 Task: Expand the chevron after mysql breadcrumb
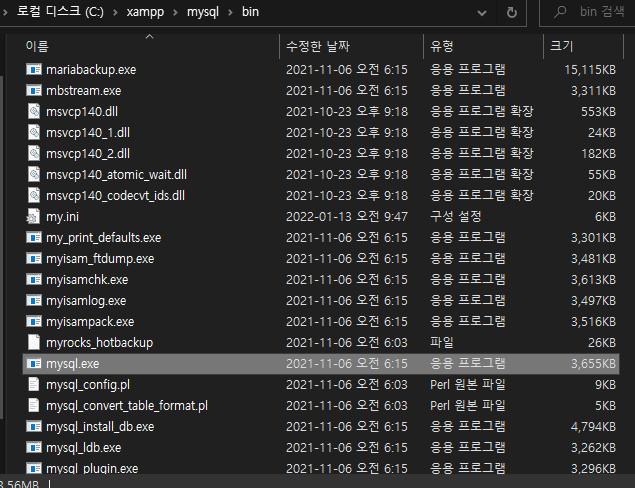click(230, 13)
